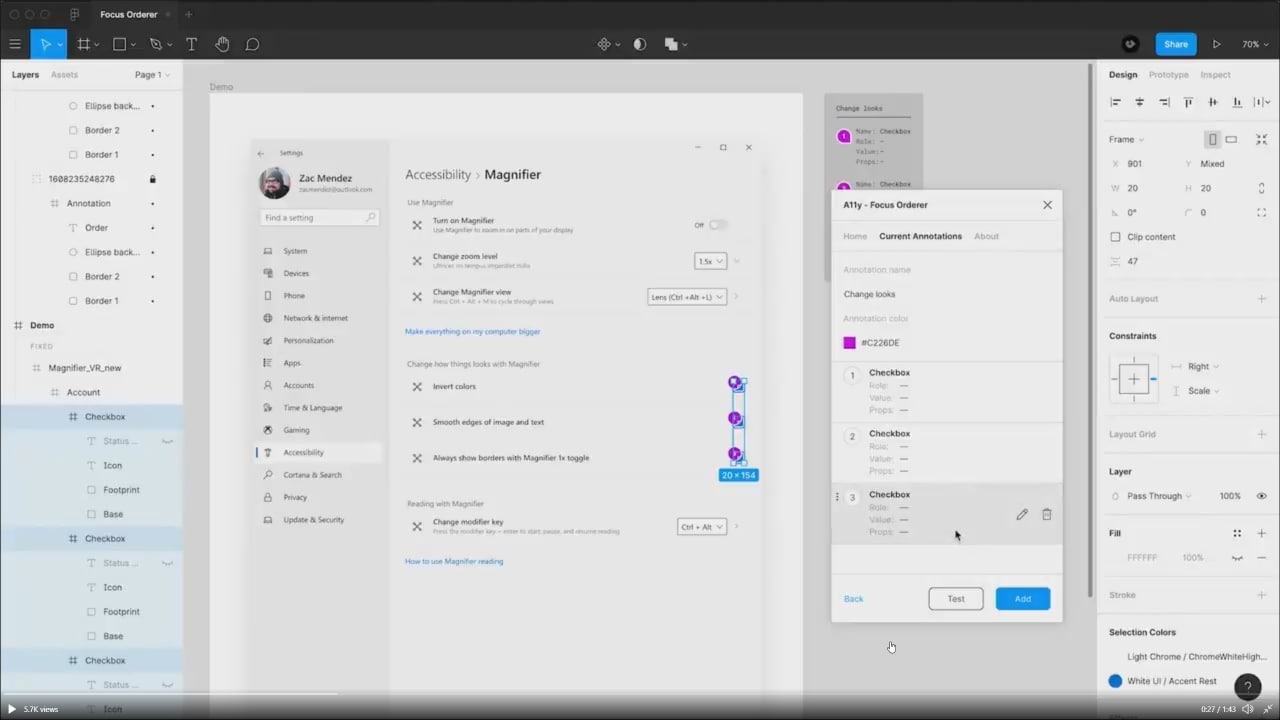
Task: Select the Rectangle shape tool
Action: coord(119,44)
